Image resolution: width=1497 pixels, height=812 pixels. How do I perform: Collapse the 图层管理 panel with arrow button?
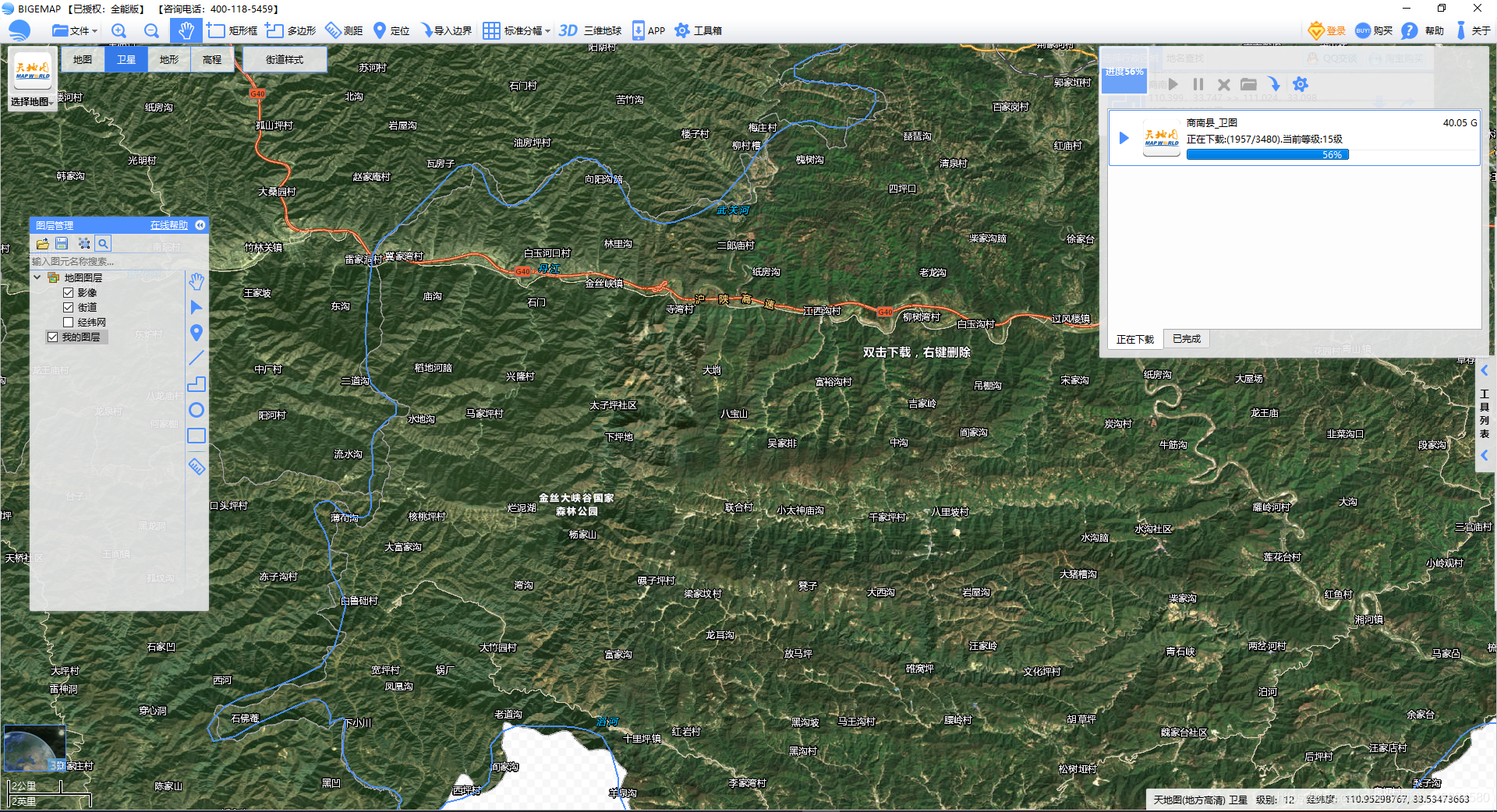coord(200,225)
